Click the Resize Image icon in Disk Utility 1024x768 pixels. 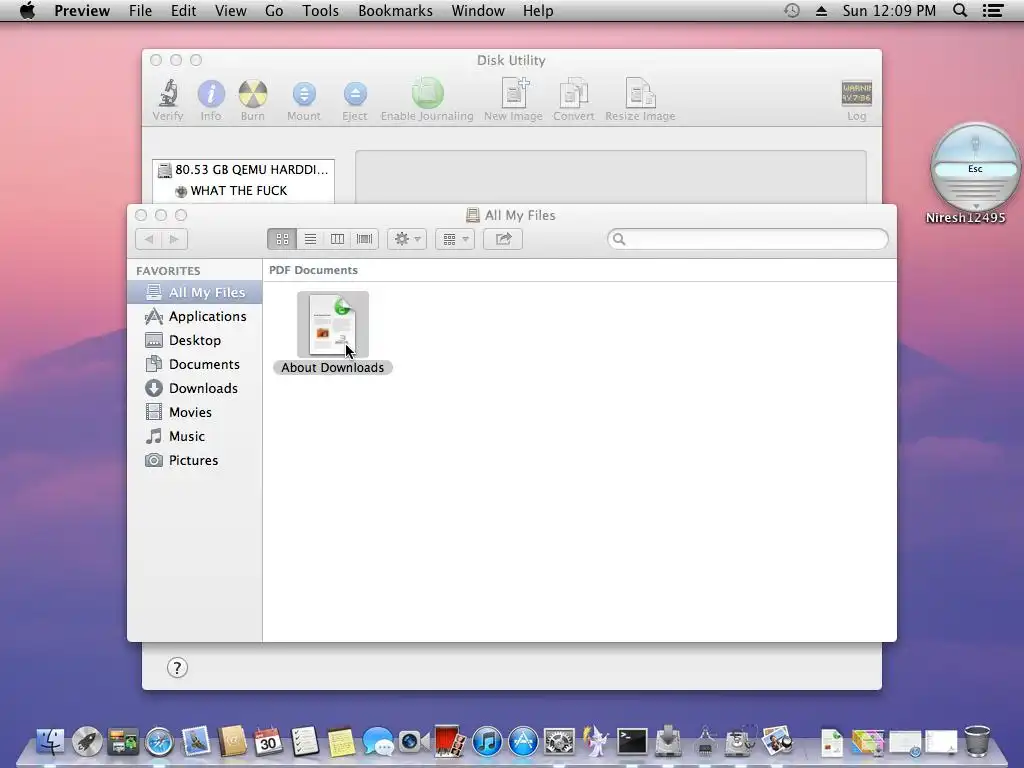coord(640,92)
